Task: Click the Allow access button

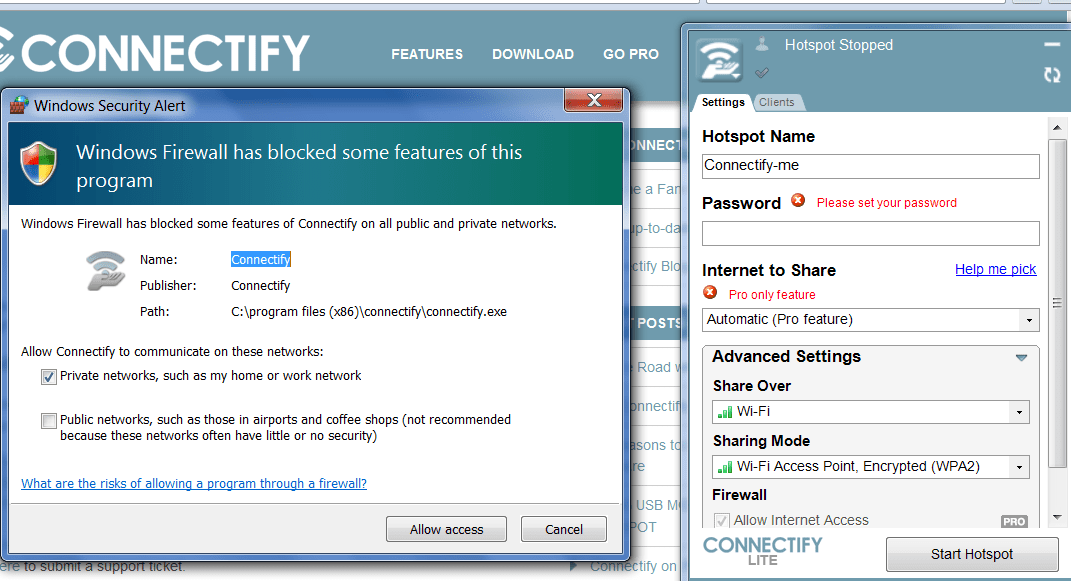Action: pyautogui.click(x=446, y=529)
